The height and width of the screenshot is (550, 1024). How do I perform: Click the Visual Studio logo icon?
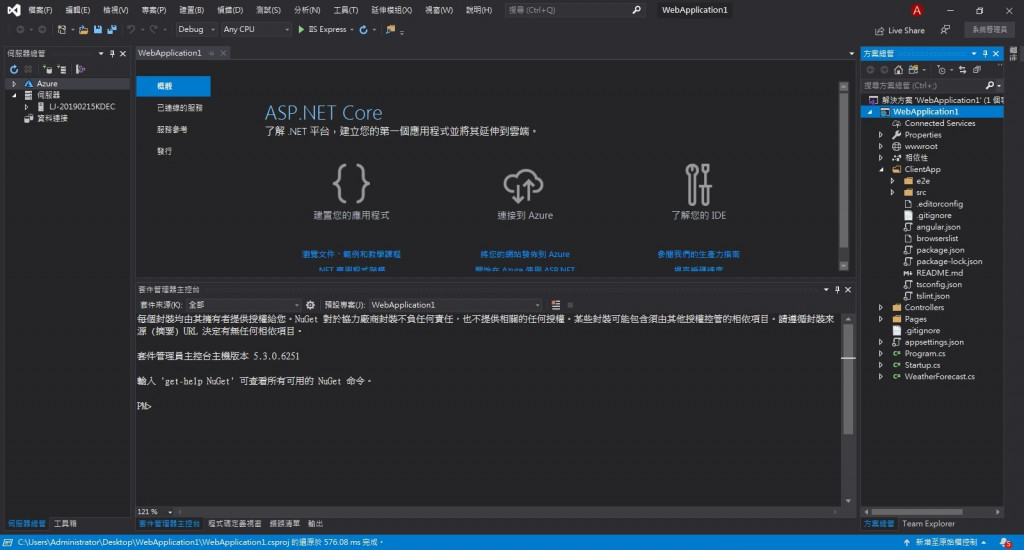point(13,10)
